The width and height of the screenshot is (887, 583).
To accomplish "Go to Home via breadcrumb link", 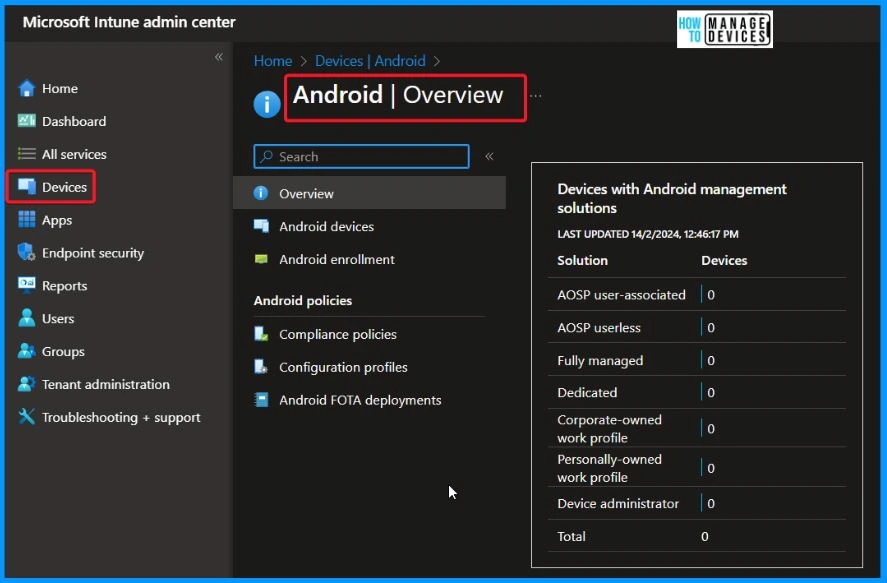I will 273,61.
